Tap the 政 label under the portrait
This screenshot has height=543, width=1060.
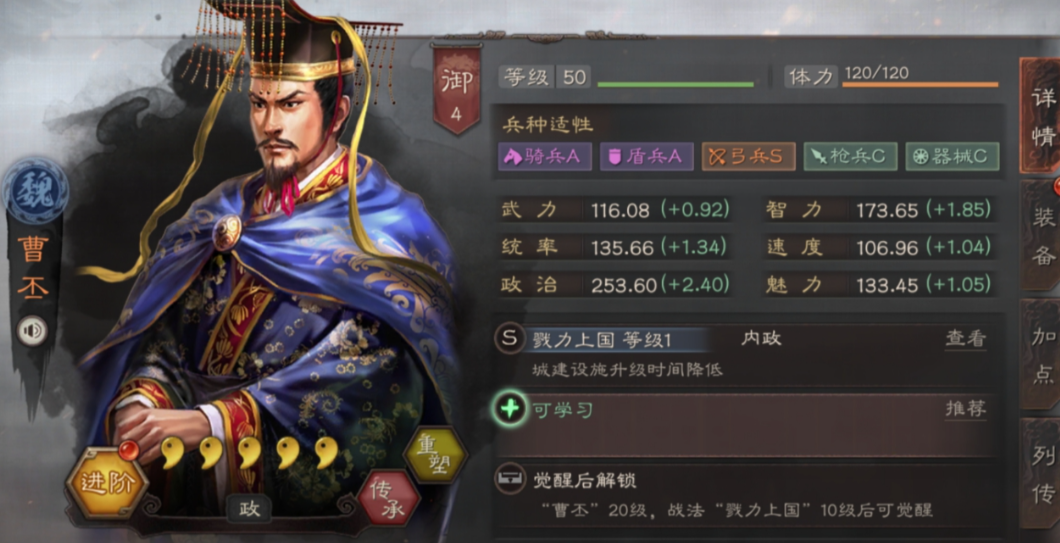point(249,509)
